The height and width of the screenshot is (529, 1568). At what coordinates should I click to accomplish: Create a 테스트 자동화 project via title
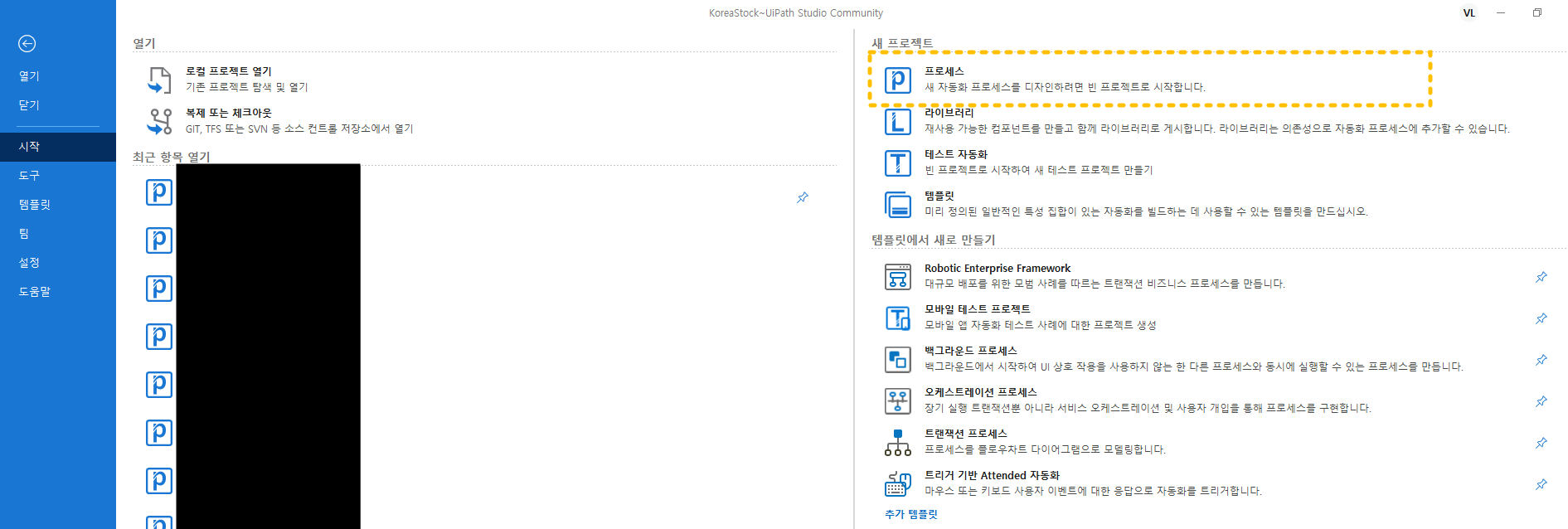tap(956, 154)
